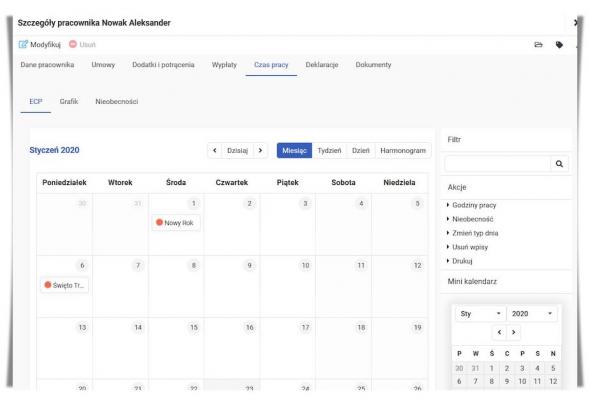Go to next month in main calendar

[x=260, y=151]
